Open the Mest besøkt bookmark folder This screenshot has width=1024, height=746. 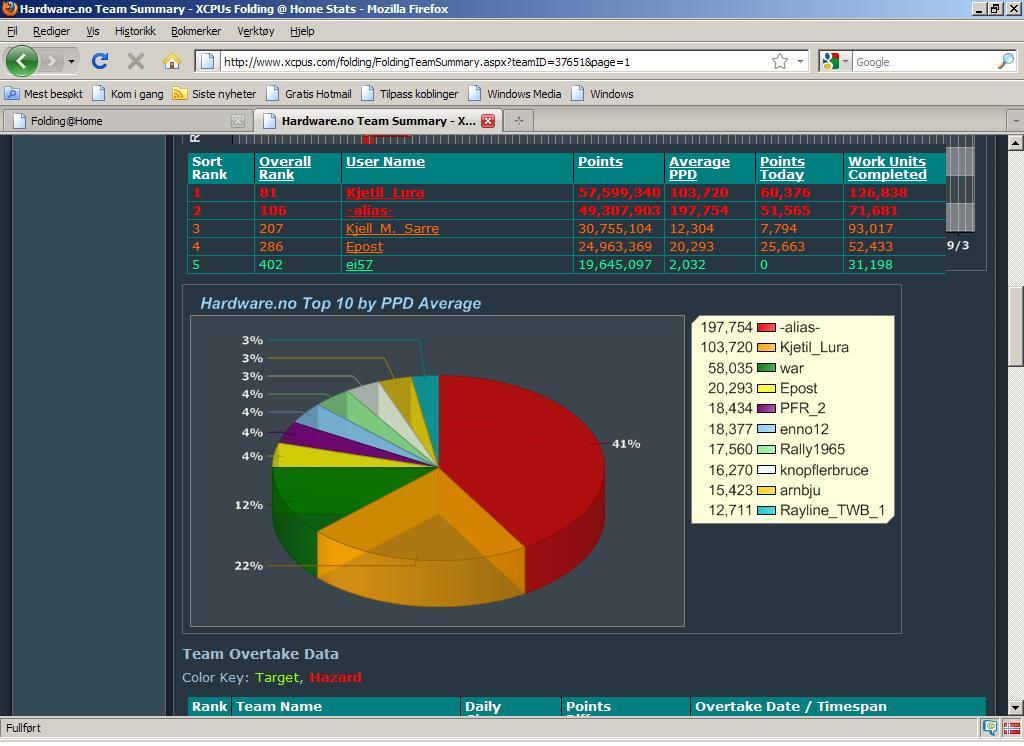point(44,94)
